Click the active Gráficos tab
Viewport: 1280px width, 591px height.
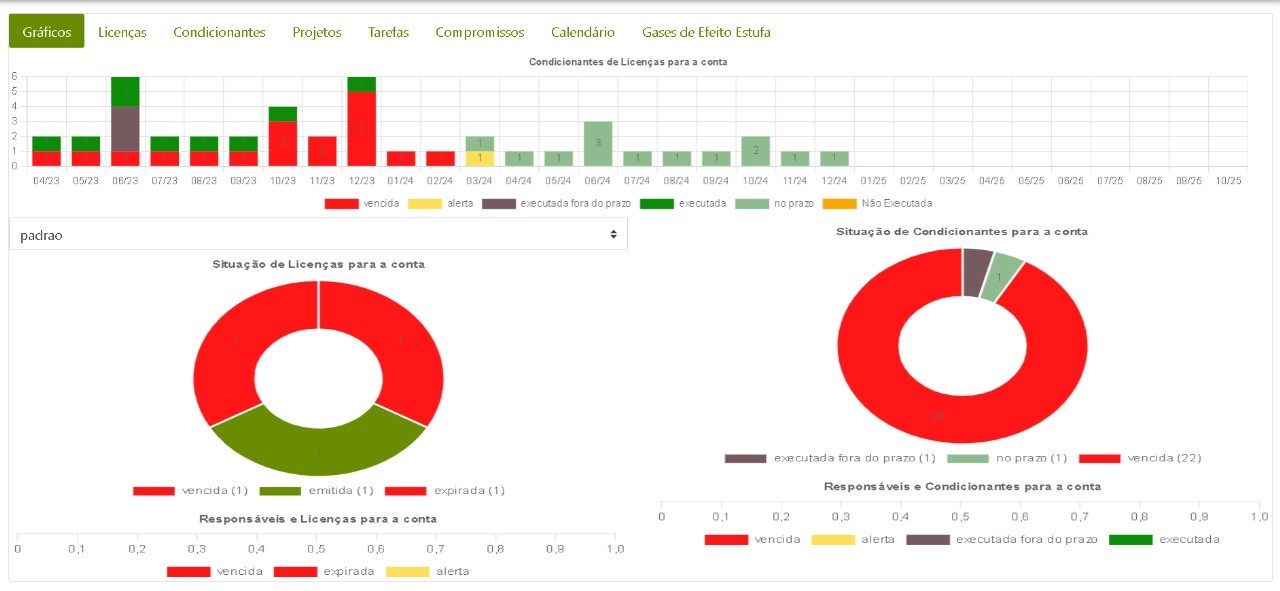(47, 32)
